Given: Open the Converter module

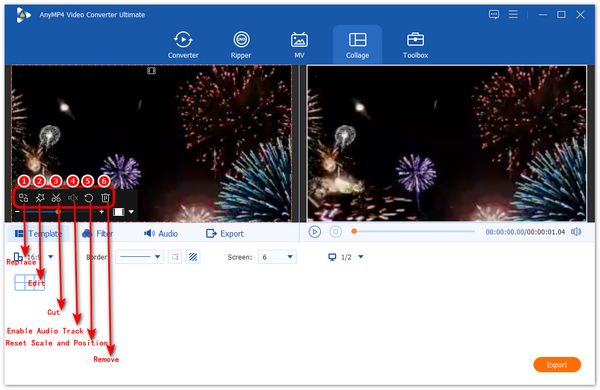Looking at the screenshot, I should [183, 45].
